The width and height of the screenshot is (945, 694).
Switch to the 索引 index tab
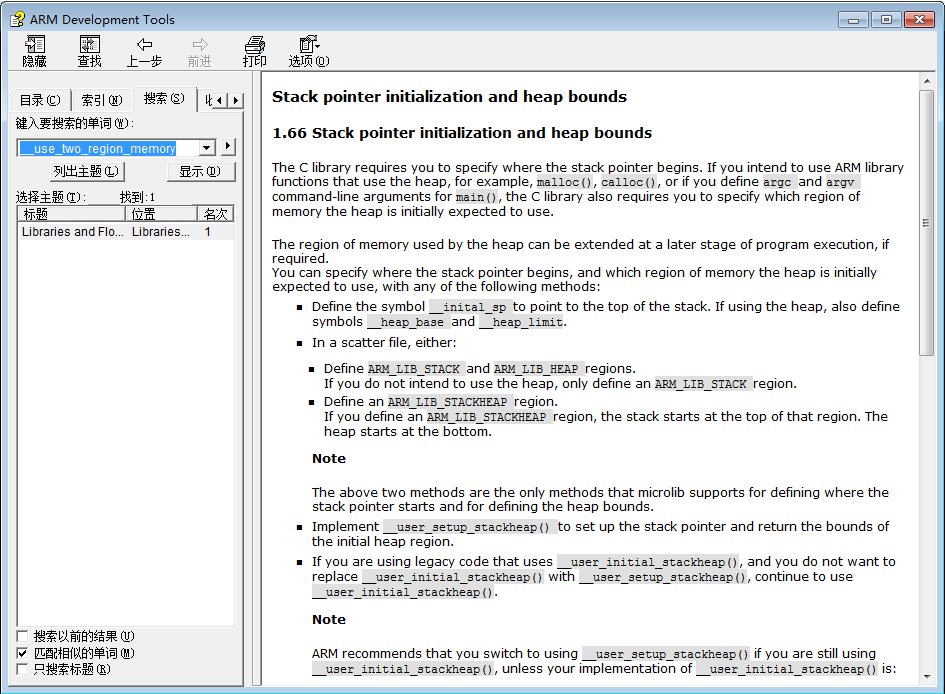[x=102, y=100]
